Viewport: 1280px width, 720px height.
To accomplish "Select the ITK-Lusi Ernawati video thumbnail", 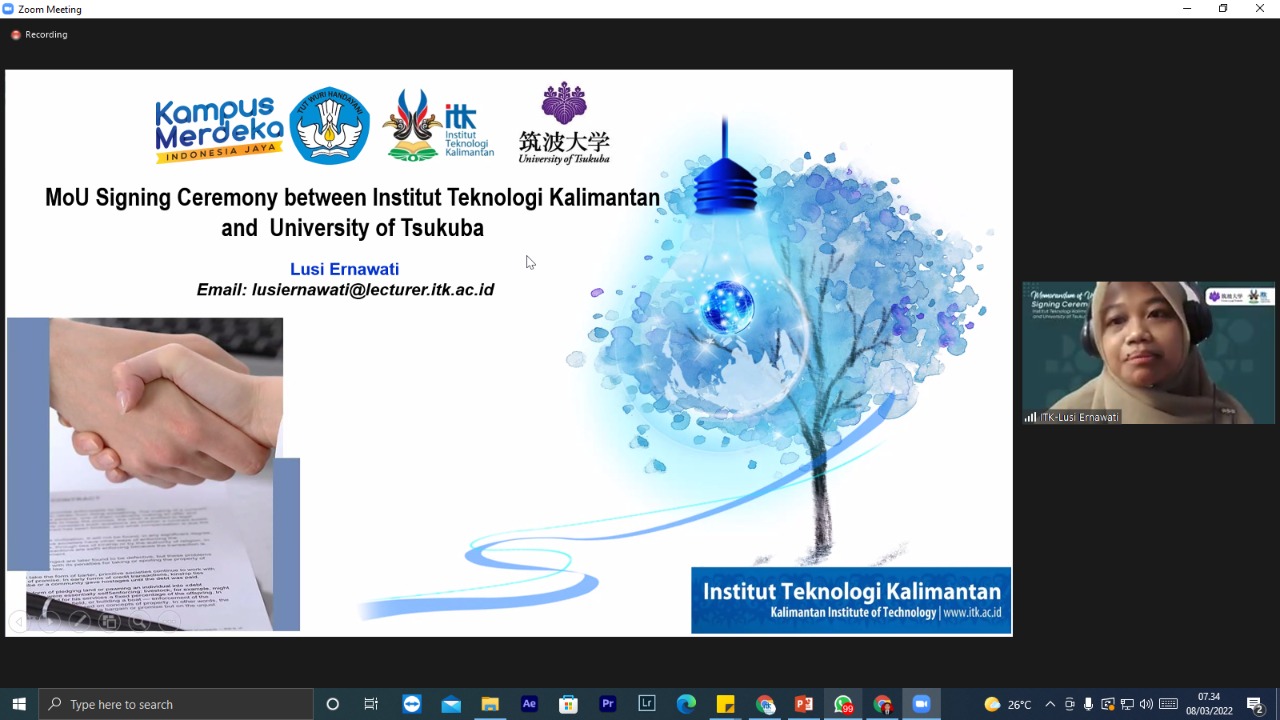I will 1148,353.
